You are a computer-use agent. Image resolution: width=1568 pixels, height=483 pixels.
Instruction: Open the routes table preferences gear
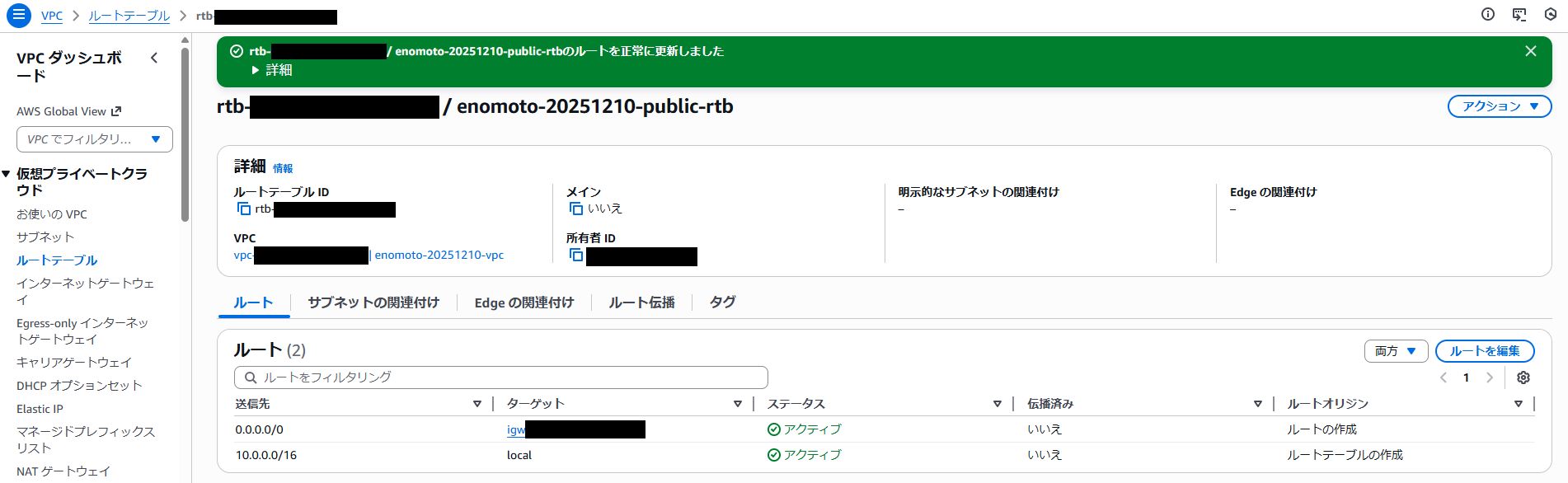click(1523, 377)
